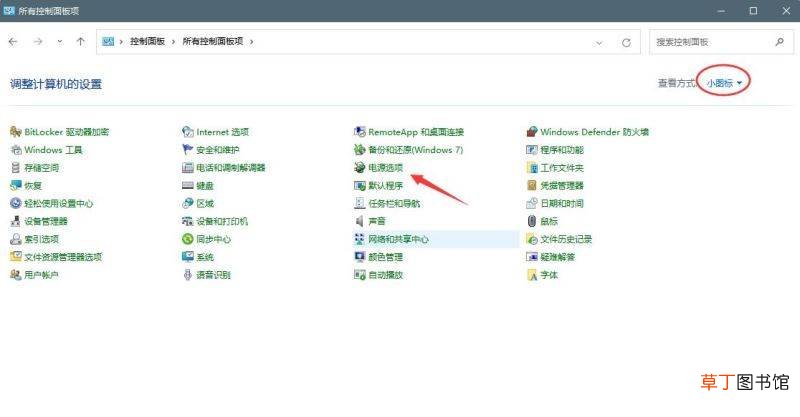Open the BitLocker 驱动器加密 icon
Screen dimensions: 800x417
(x=16, y=132)
